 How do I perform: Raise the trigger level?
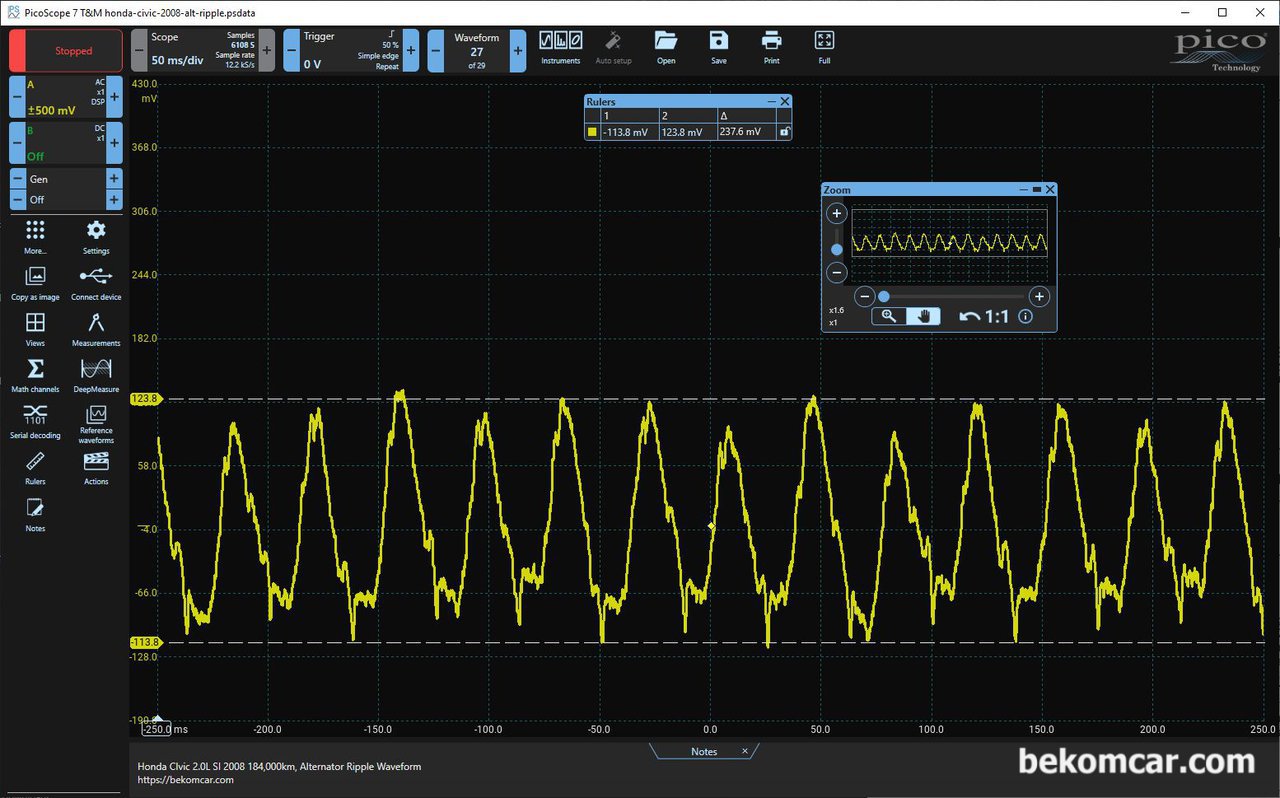(x=411, y=50)
